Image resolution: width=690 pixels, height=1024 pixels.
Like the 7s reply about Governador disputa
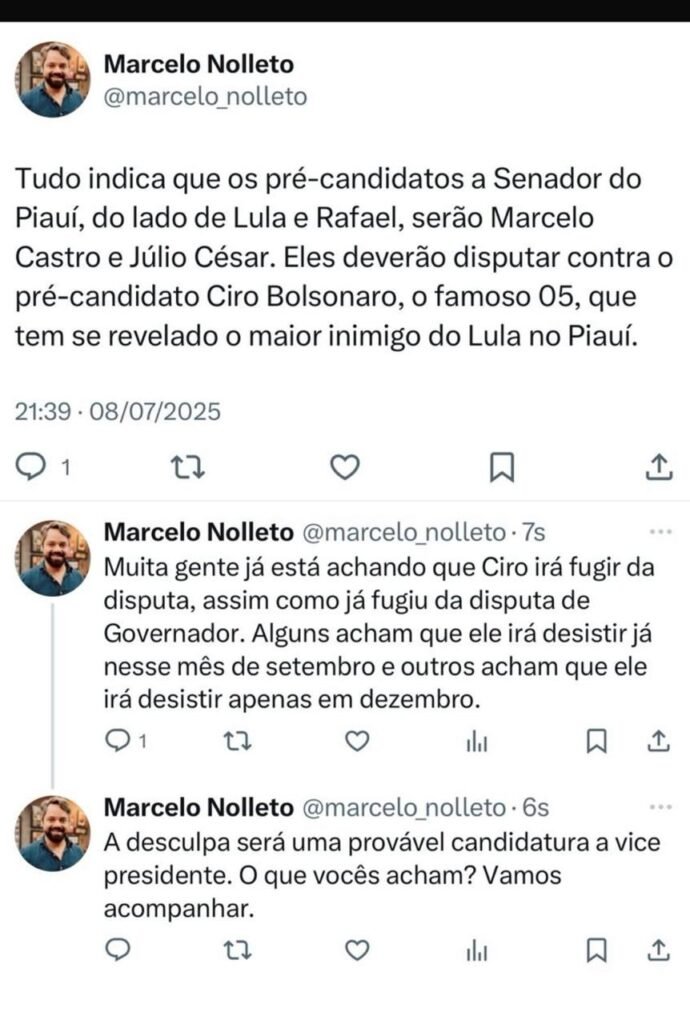point(357,740)
